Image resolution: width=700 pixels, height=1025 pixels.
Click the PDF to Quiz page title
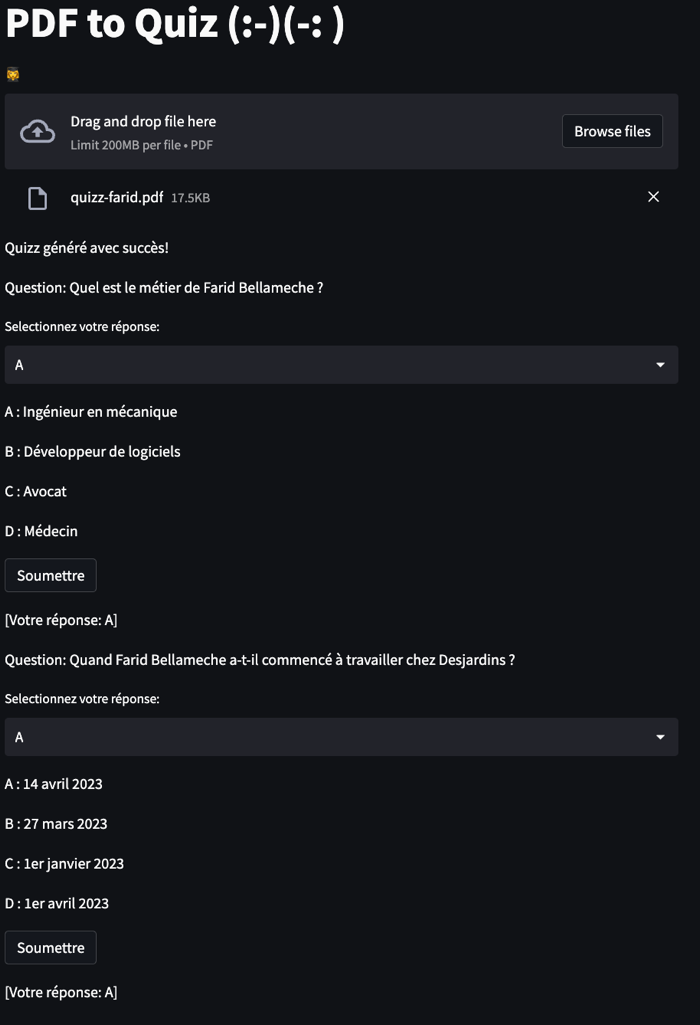pyautogui.click(x=175, y=23)
